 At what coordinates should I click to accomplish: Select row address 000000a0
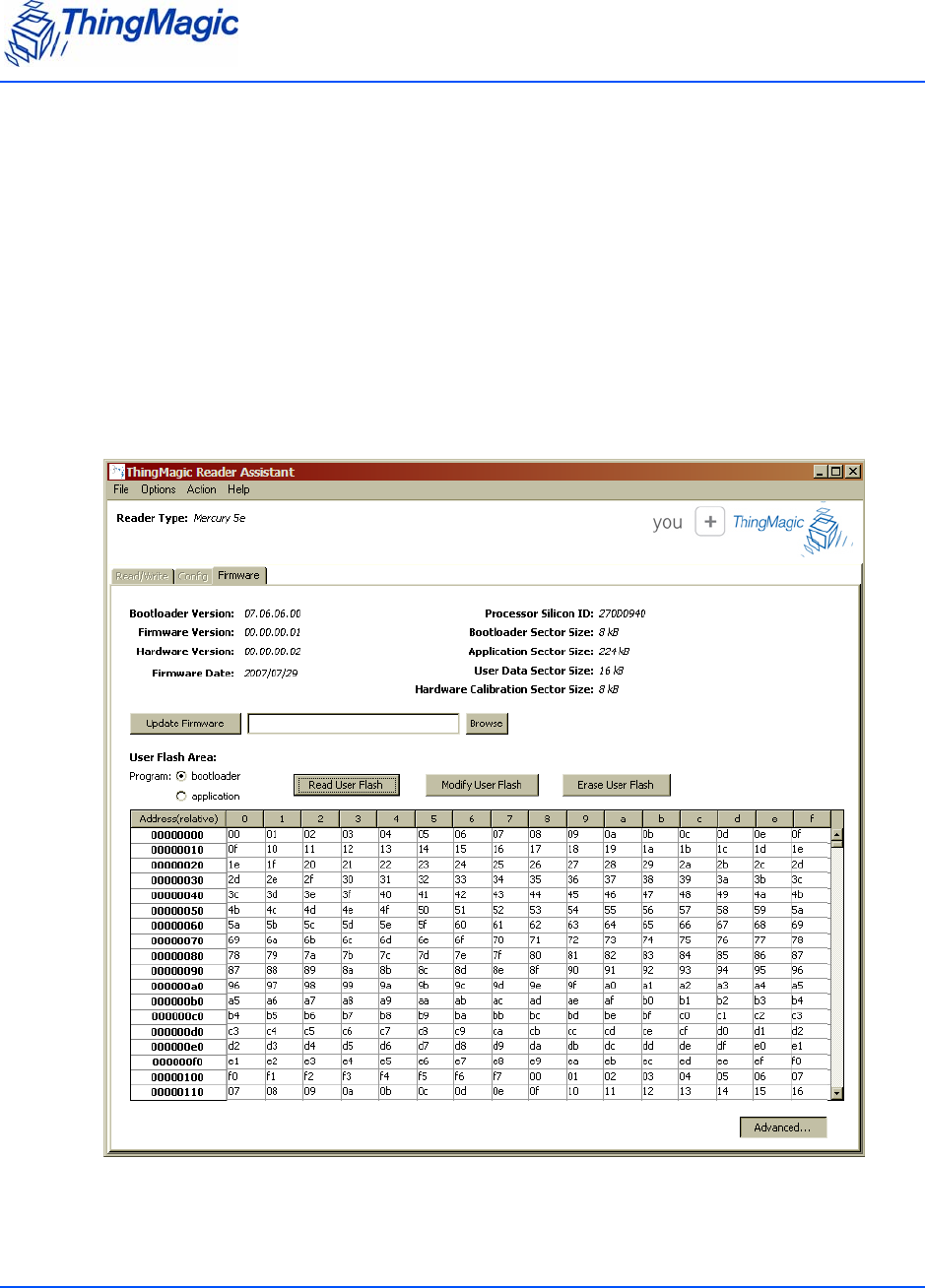coord(178,988)
